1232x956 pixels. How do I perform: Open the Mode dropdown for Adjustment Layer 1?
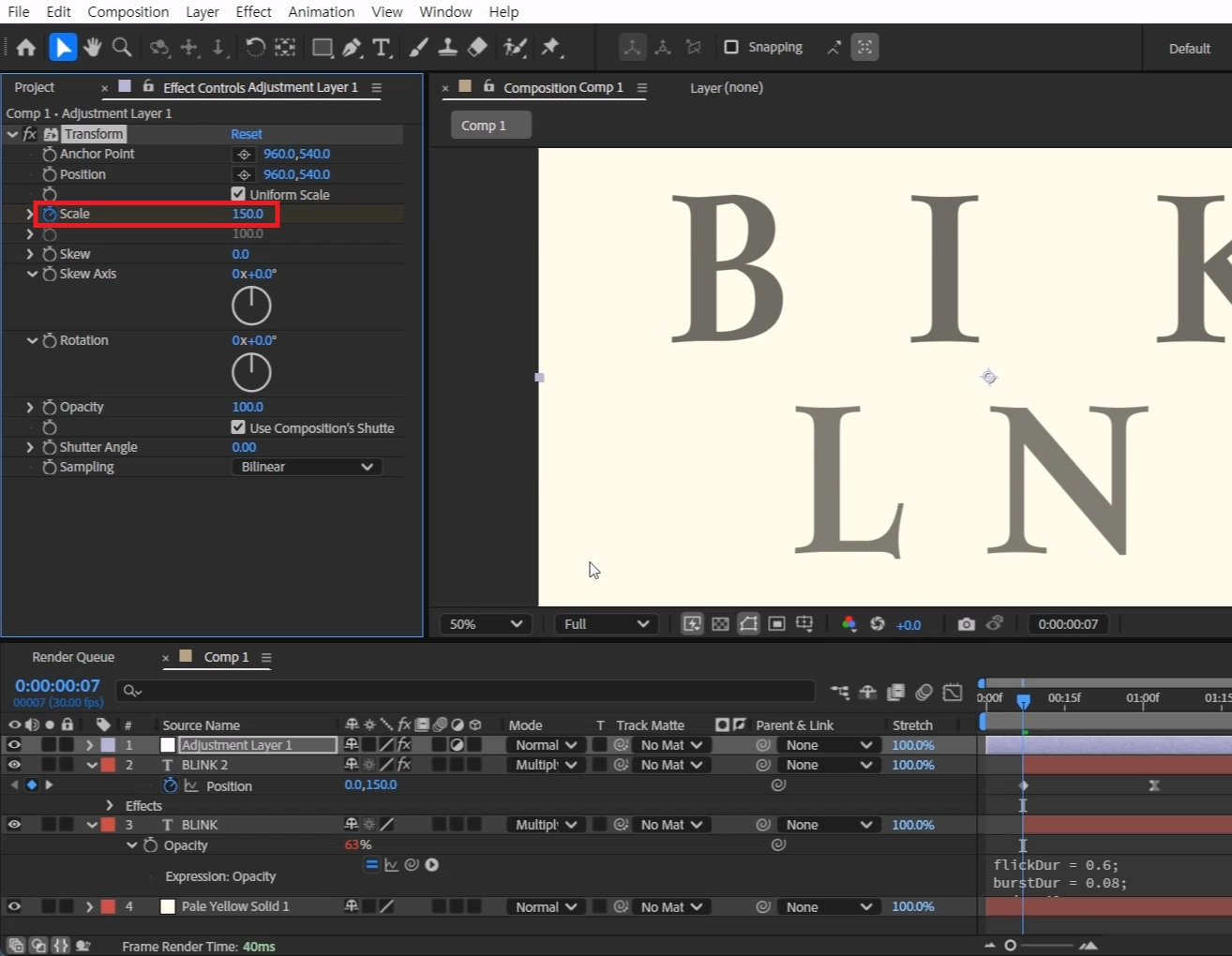[x=546, y=745]
